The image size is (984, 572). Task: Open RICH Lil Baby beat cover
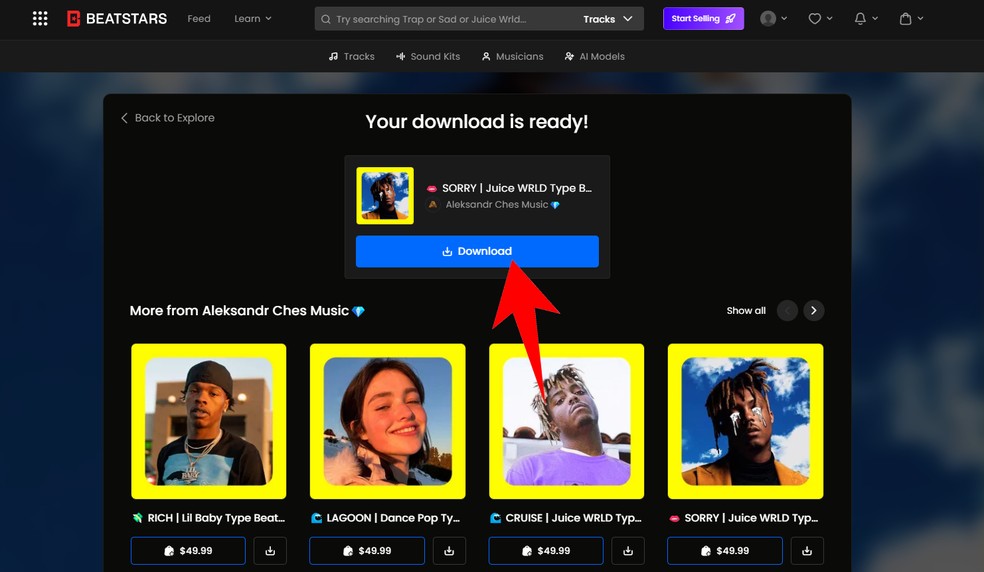tap(208, 421)
